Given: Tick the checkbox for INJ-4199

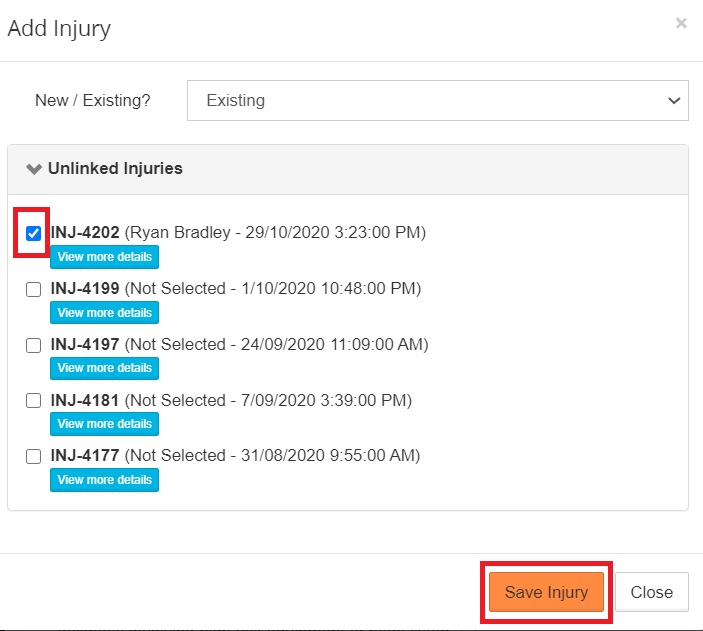Looking at the screenshot, I should [33, 289].
